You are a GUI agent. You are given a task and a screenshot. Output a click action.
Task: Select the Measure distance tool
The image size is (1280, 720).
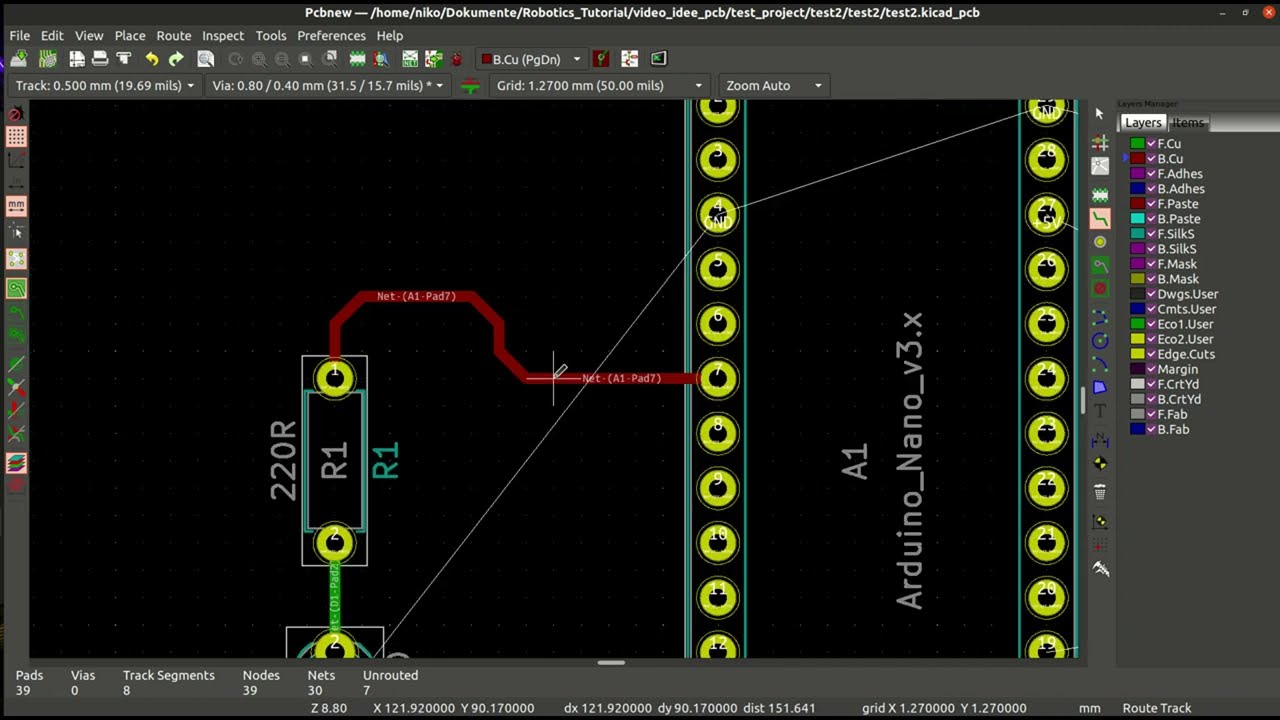1100,568
